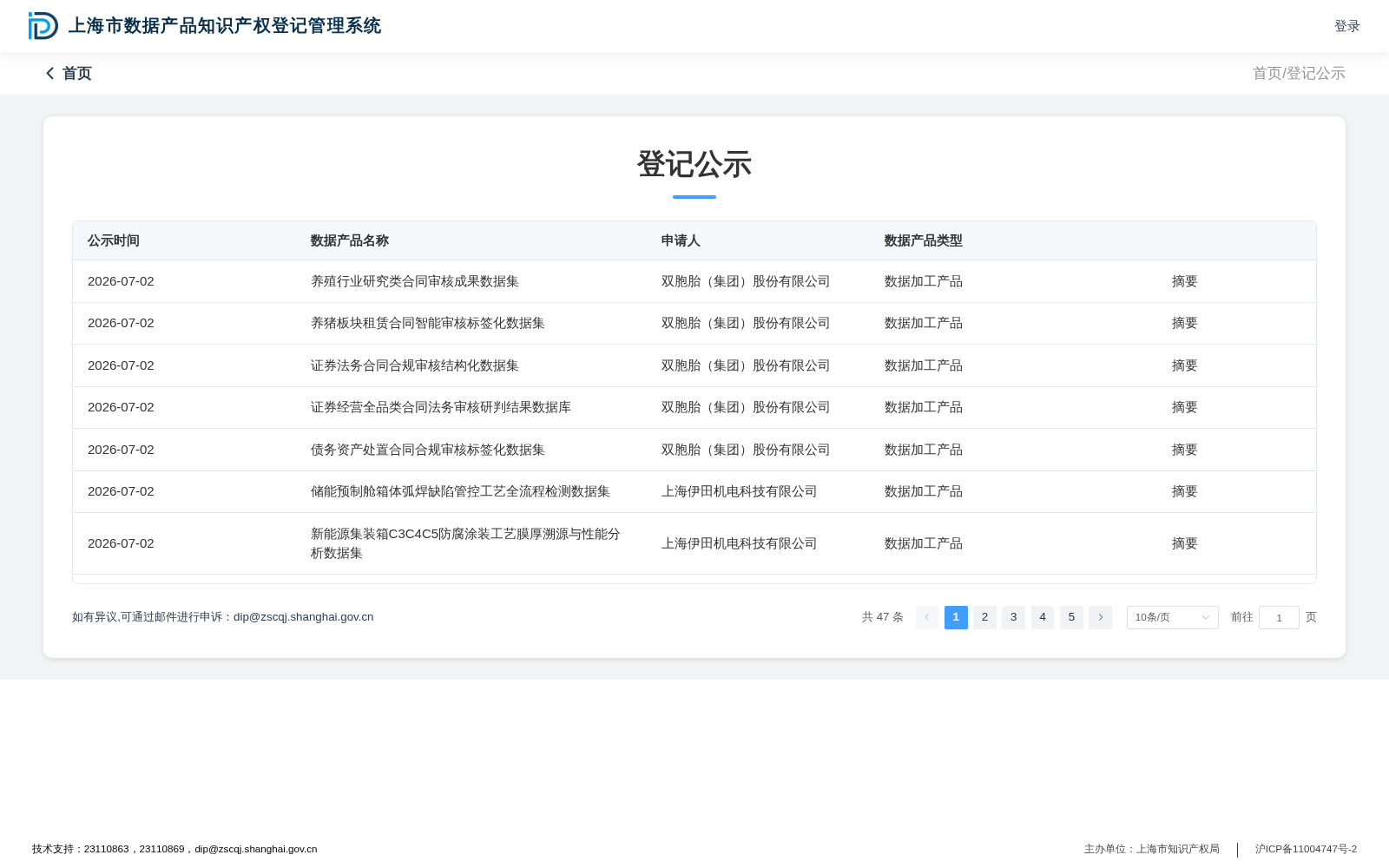The height and width of the screenshot is (868, 1389).
Task: Click the system logo icon in header
Action: coord(43,26)
